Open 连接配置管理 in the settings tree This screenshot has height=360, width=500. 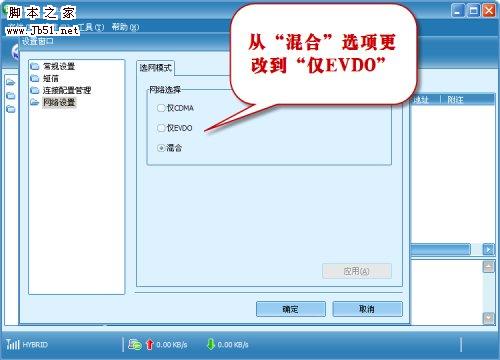click(x=67, y=90)
